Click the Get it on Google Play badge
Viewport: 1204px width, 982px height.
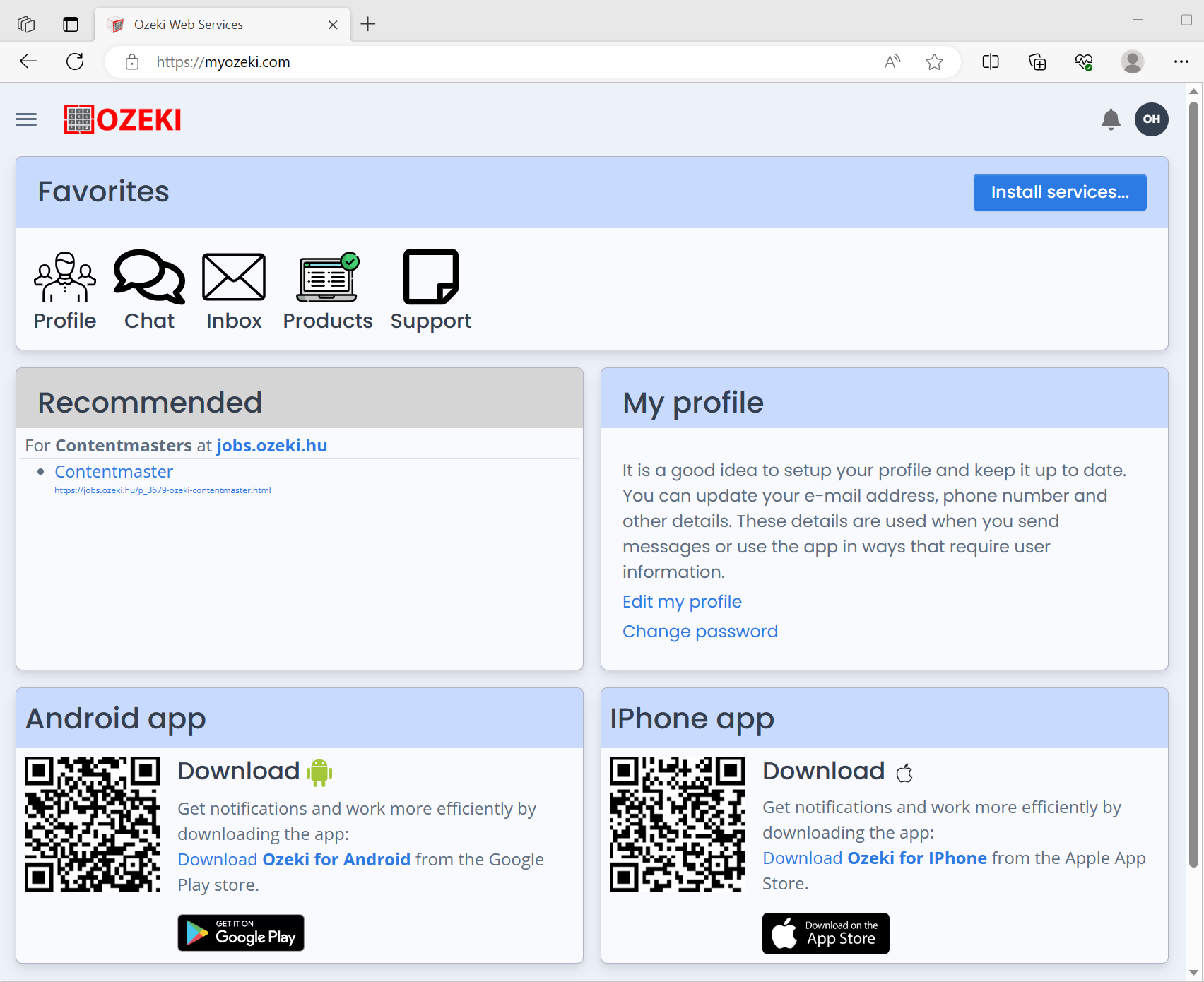[241, 933]
